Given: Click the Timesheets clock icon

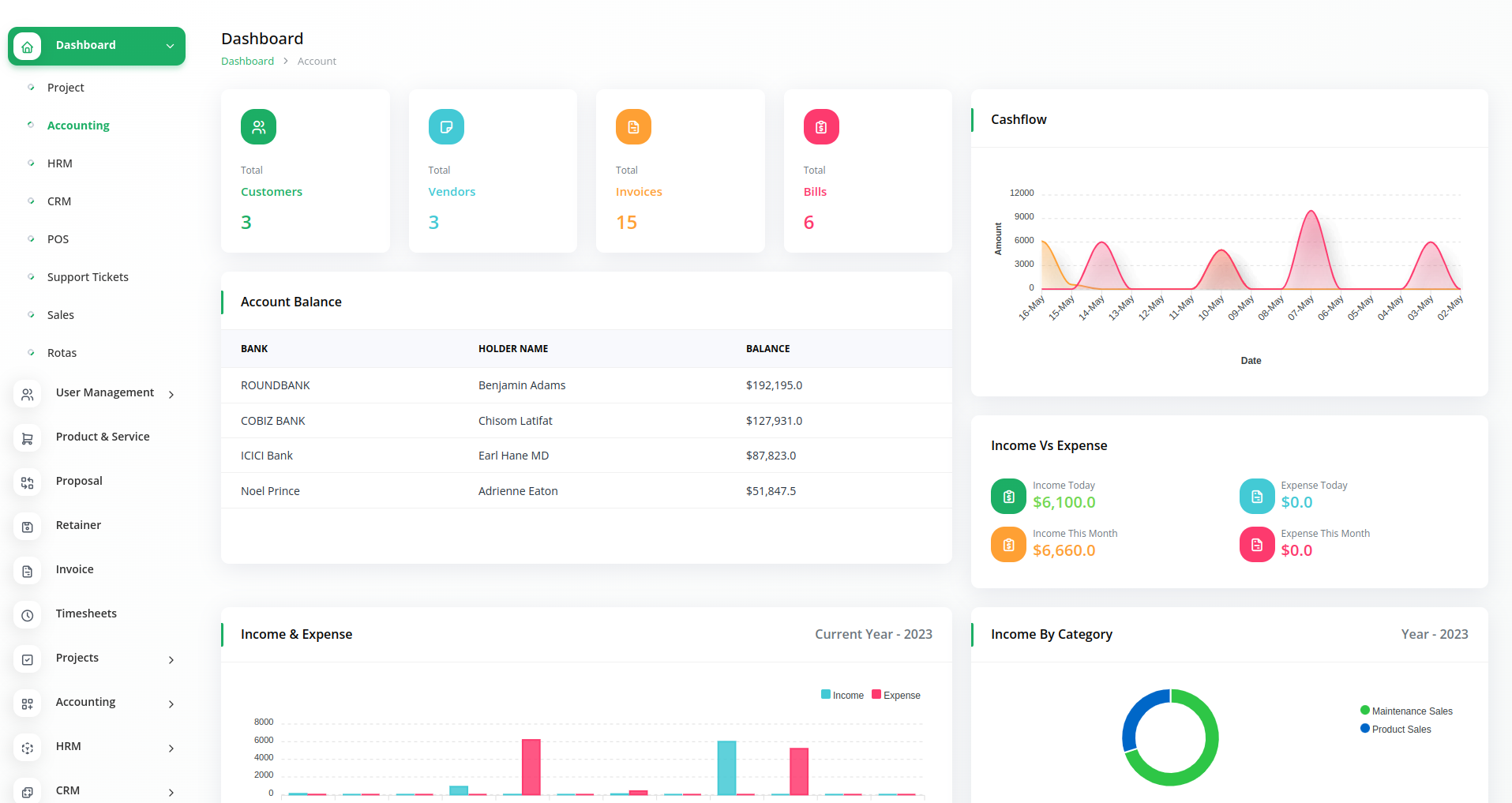Looking at the screenshot, I should coord(28,615).
